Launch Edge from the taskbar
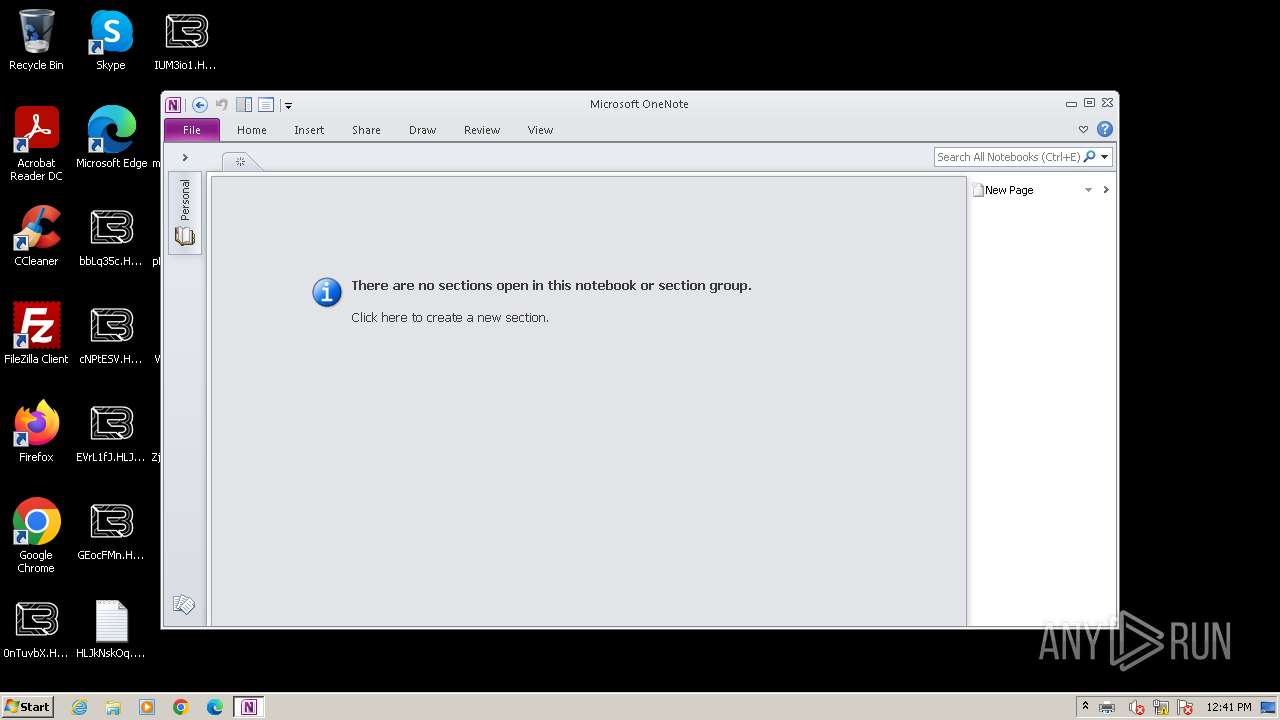This screenshot has height=720, width=1280. pos(215,707)
